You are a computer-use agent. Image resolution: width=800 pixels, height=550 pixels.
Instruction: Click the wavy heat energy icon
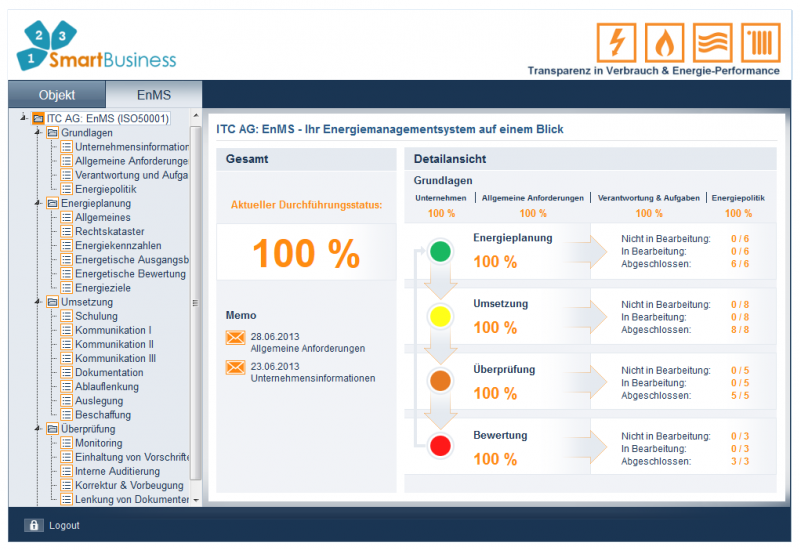713,42
